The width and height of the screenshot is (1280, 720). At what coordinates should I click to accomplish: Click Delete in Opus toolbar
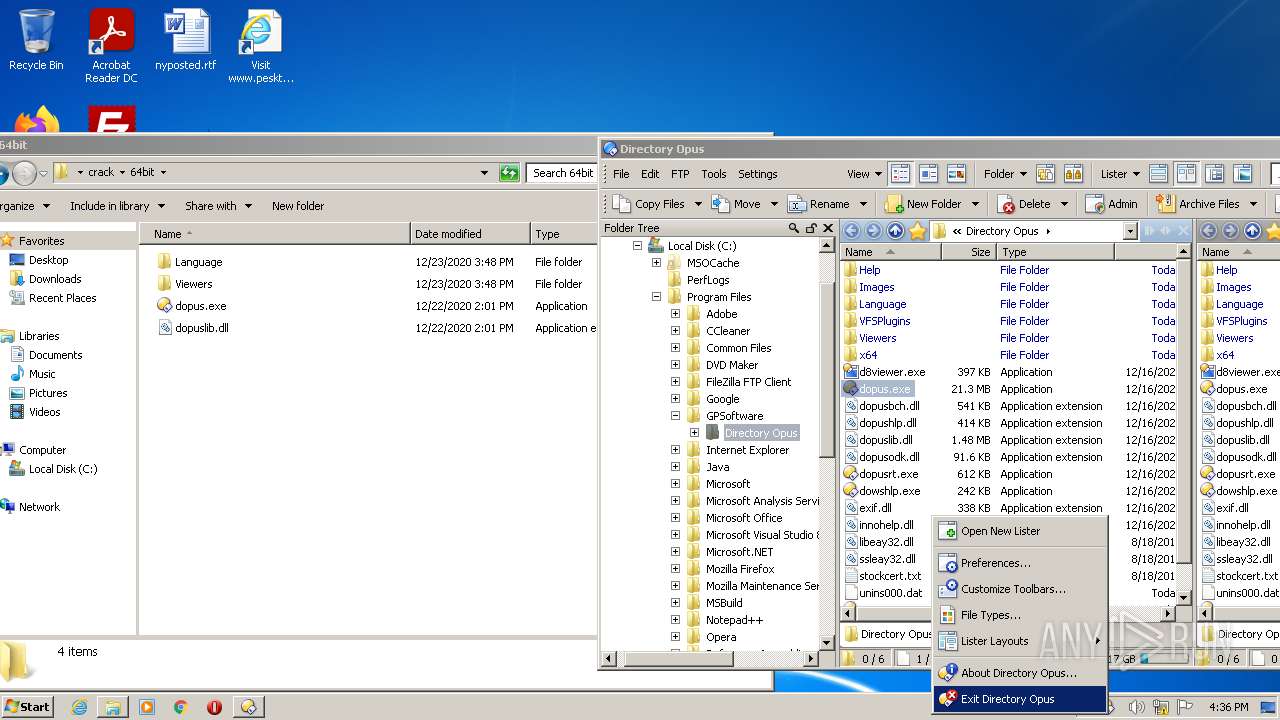pos(1024,203)
